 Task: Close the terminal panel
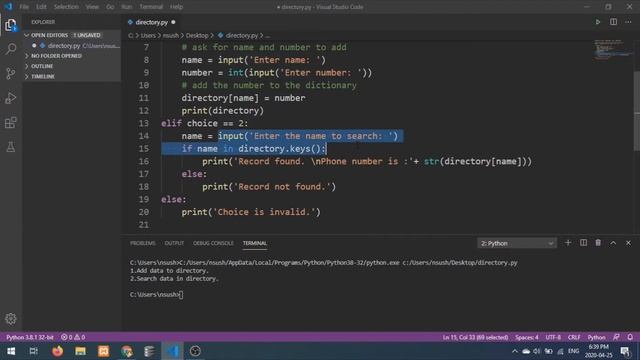629,243
